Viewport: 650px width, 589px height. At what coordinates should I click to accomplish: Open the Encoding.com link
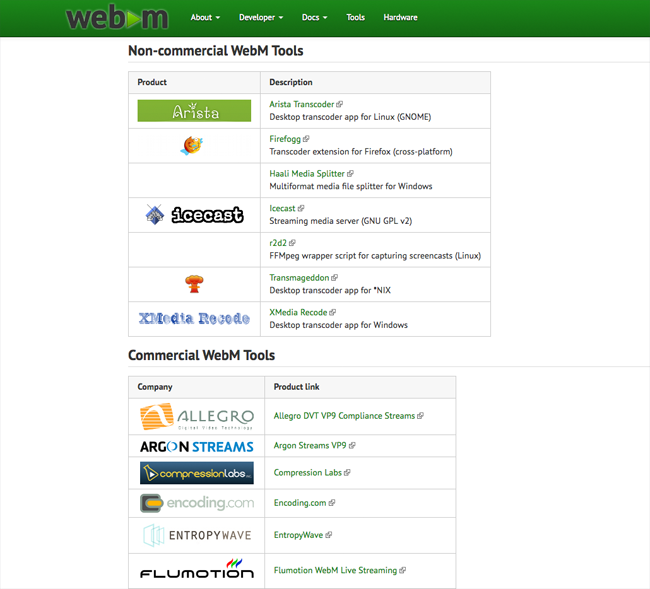[300, 503]
